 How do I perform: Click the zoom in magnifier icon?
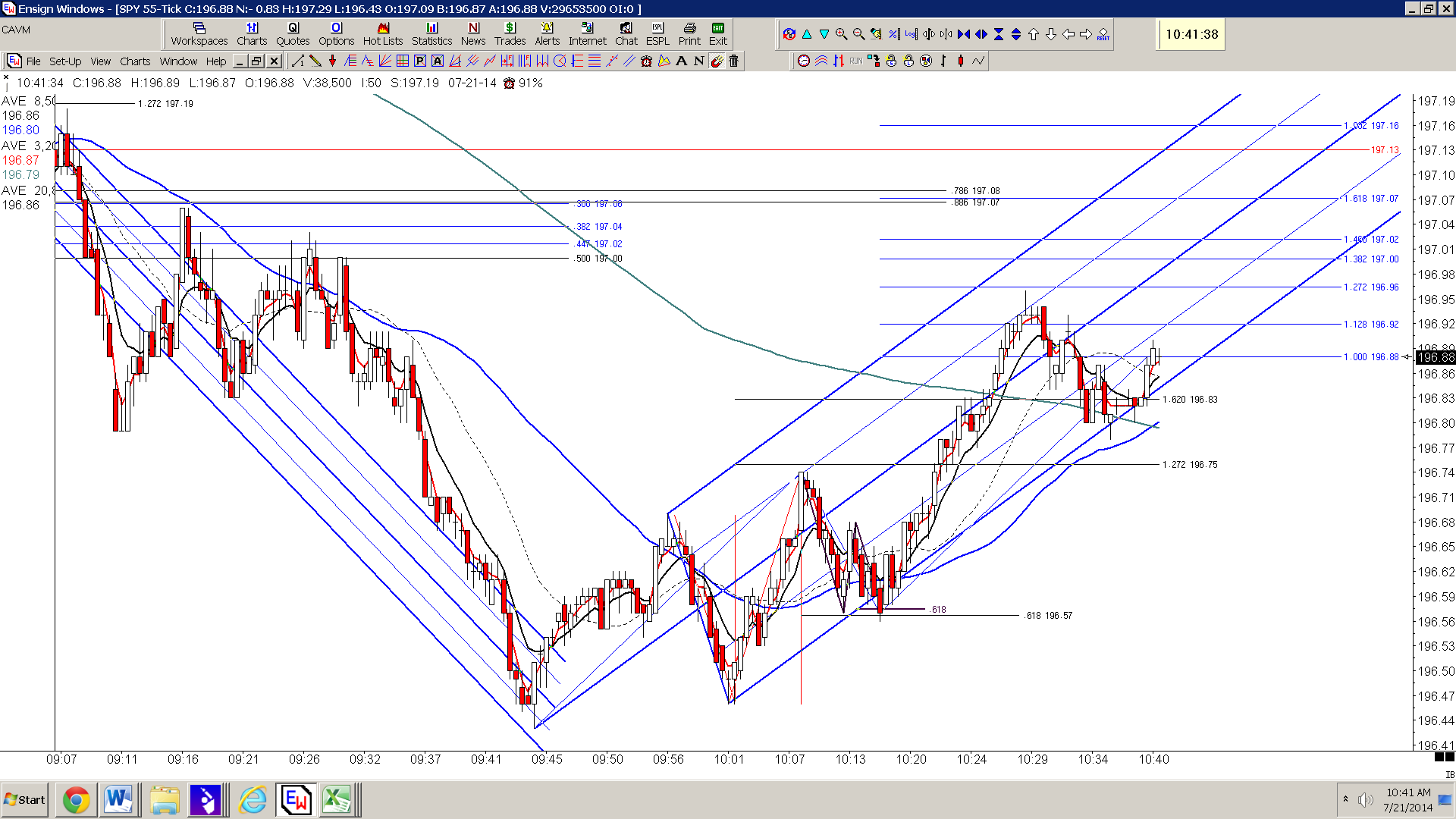pyautogui.click(x=841, y=34)
